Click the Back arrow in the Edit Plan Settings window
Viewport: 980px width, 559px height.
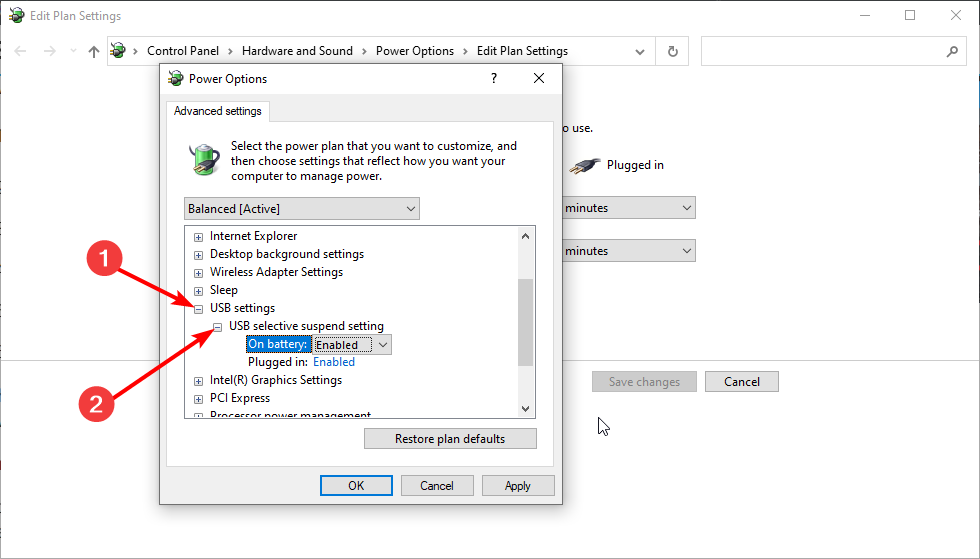(20, 51)
